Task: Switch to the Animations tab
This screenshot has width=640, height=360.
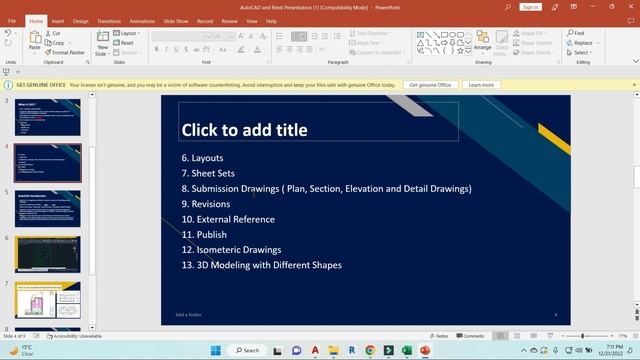Action: 142,21
